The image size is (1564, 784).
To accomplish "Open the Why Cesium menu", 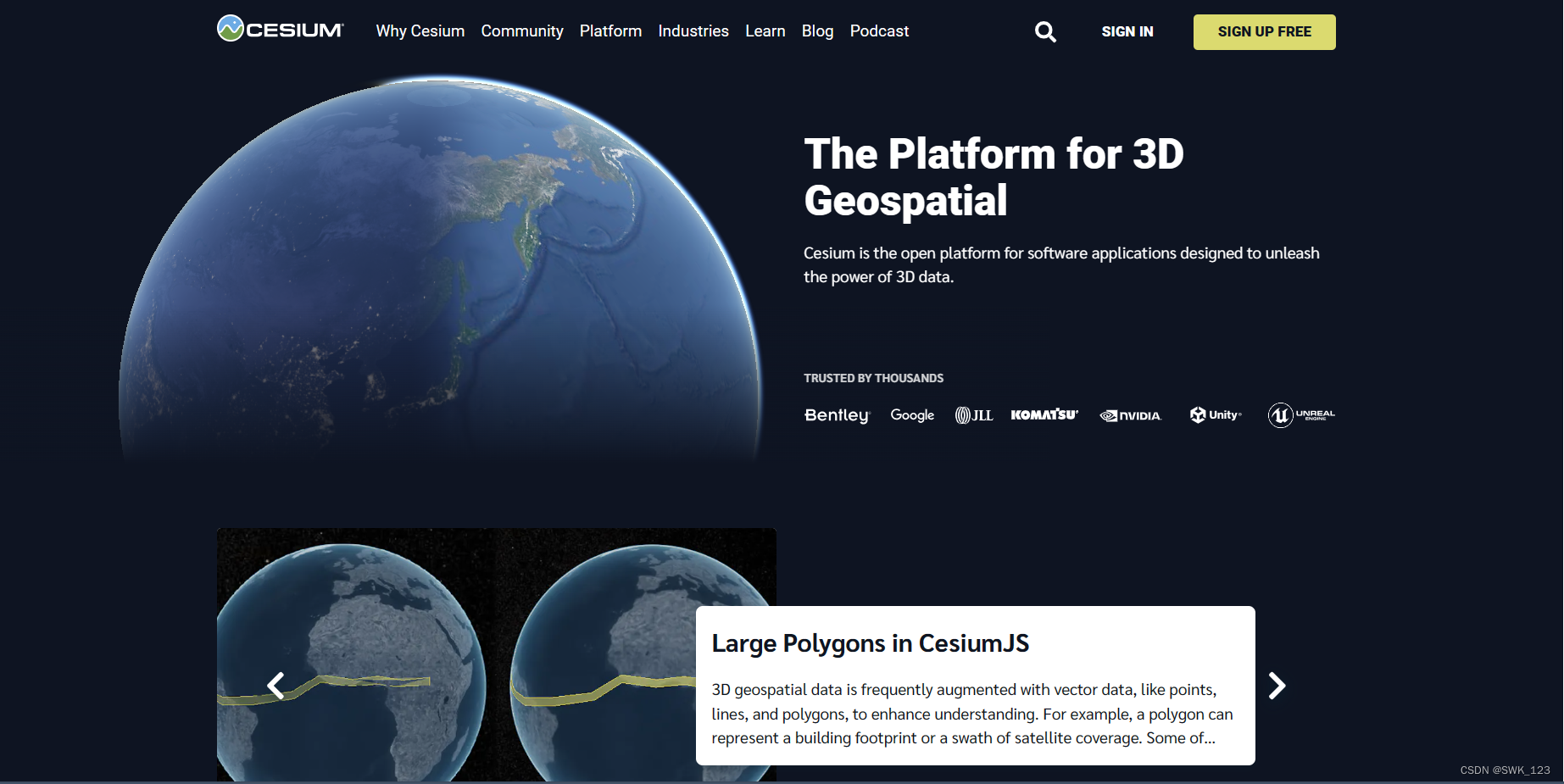I will [420, 31].
